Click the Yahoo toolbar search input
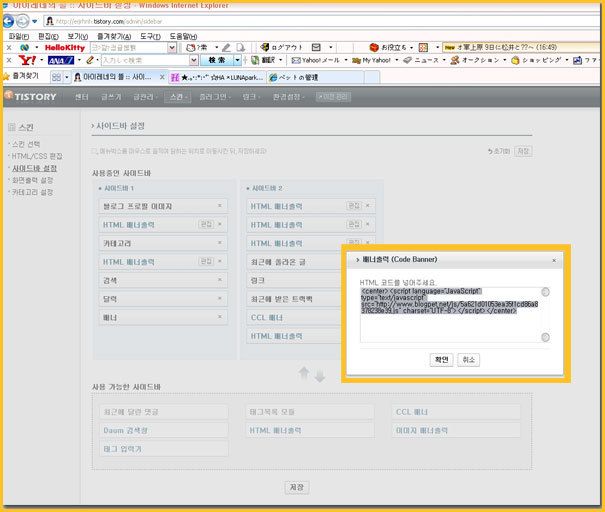605x512 pixels. [145, 60]
